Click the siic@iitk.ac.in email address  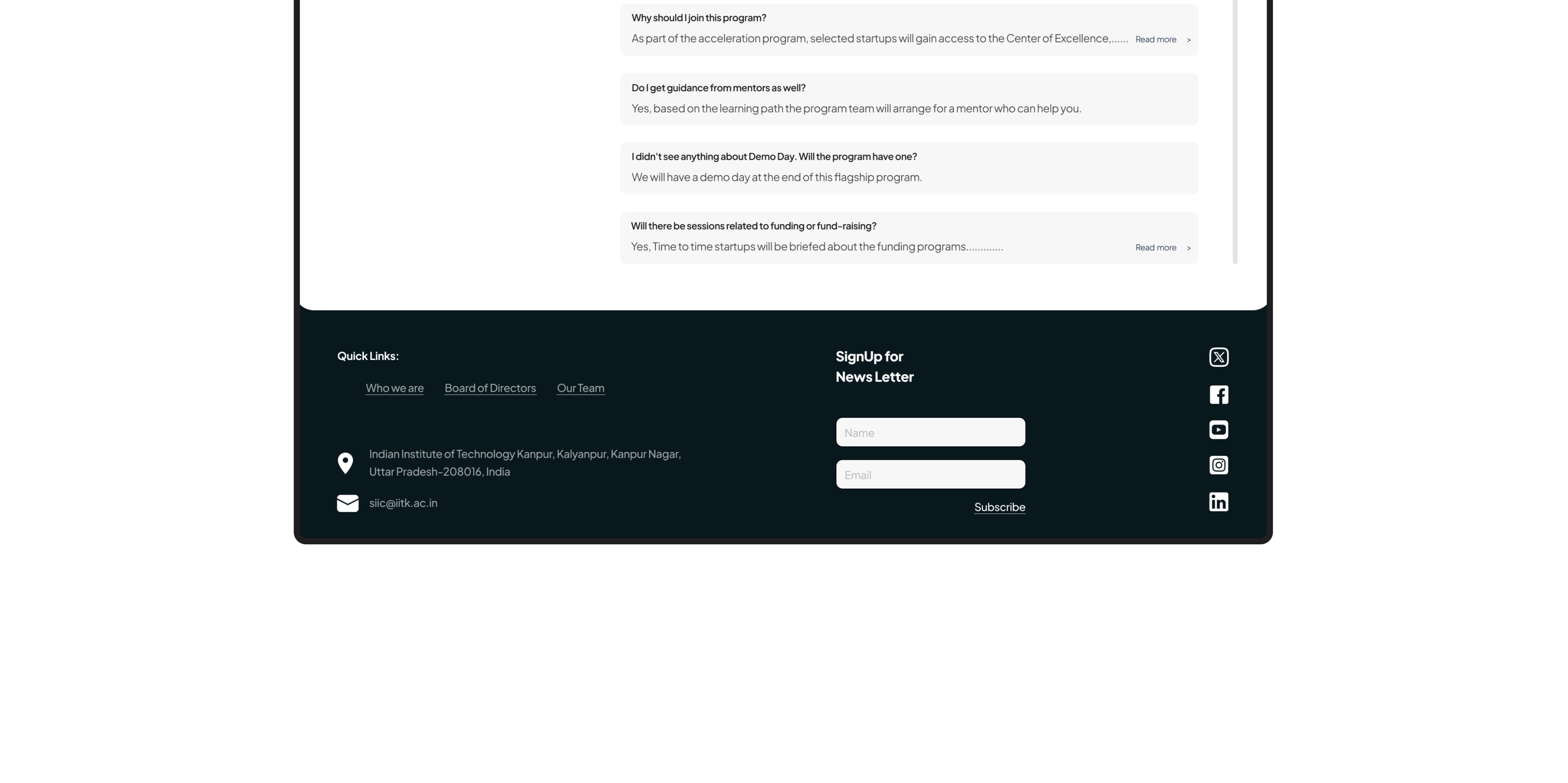coord(403,503)
